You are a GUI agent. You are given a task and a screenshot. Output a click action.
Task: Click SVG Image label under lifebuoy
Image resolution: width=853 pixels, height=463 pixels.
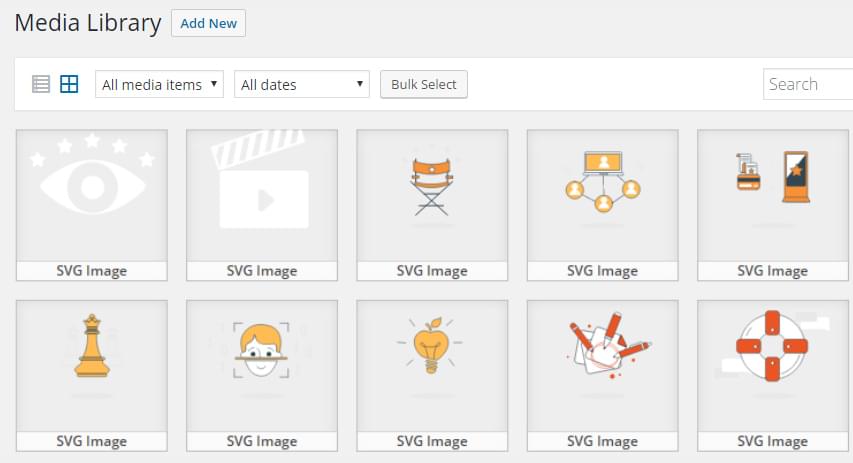coord(772,441)
